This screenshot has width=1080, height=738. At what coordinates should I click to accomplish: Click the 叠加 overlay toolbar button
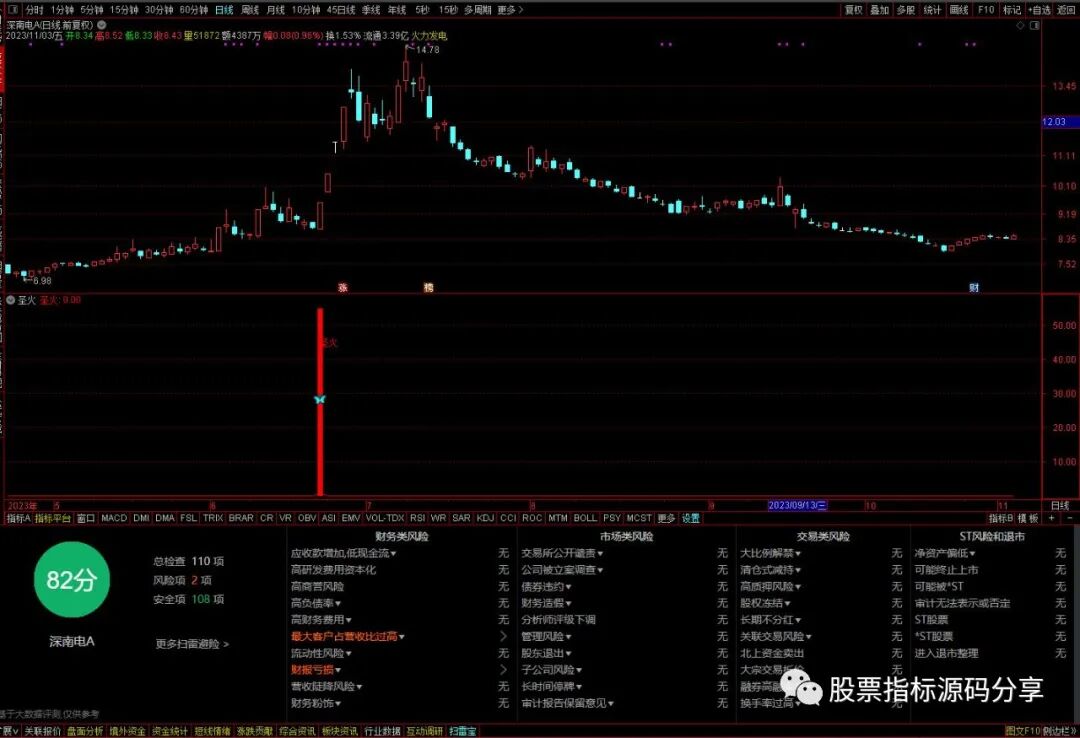click(x=880, y=10)
